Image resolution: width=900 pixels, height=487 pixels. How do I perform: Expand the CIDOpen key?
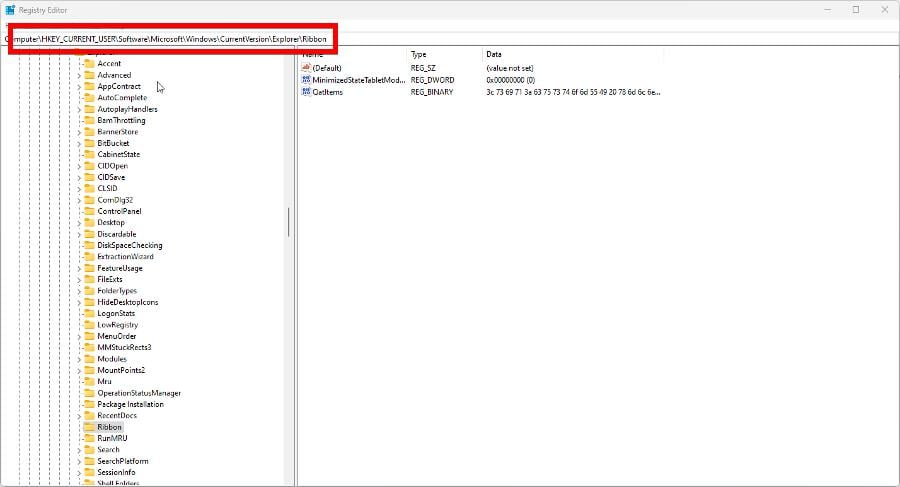pyautogui.click(x=79, y=166)
